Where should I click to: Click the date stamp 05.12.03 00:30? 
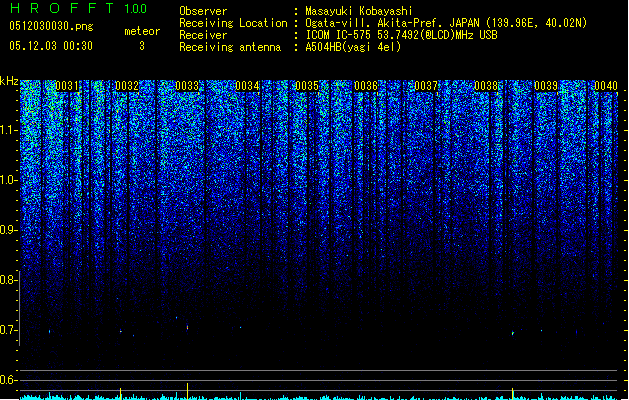tap(51, 46)
